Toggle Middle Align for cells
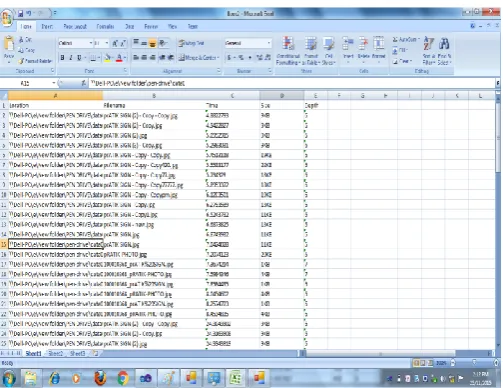 (x=144, y=43)
